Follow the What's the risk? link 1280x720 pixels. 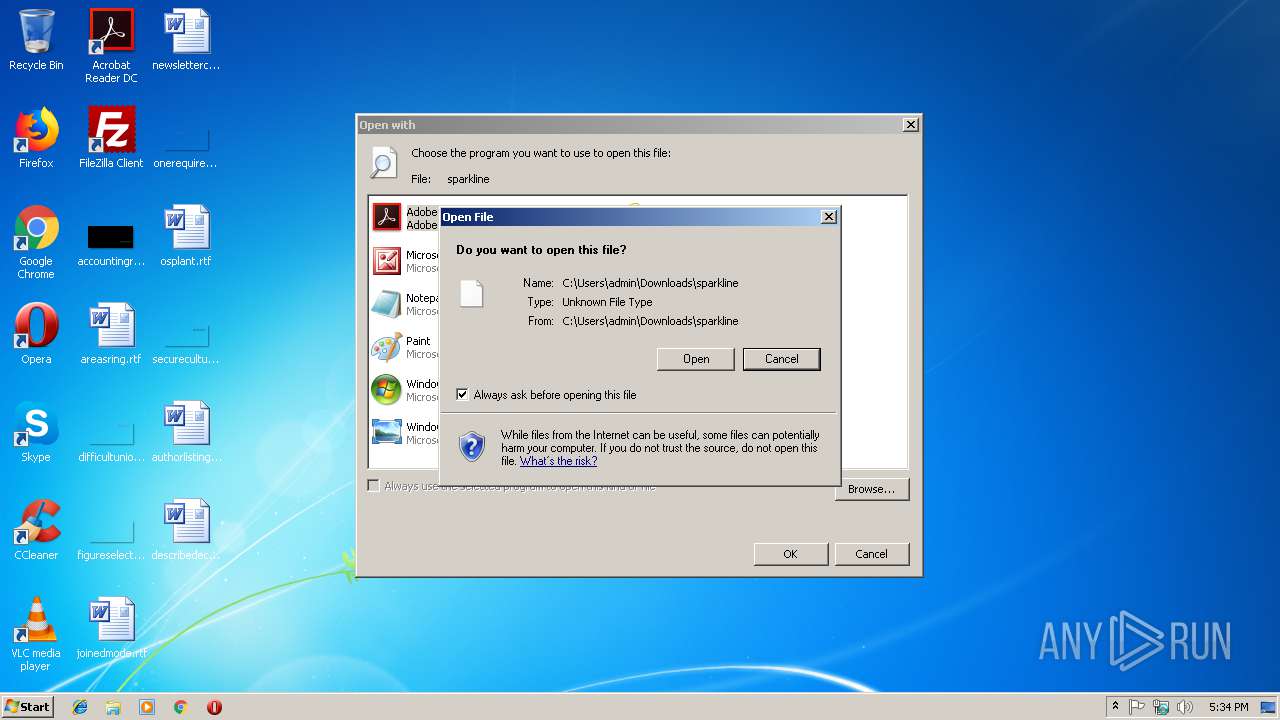coord(558,461)
